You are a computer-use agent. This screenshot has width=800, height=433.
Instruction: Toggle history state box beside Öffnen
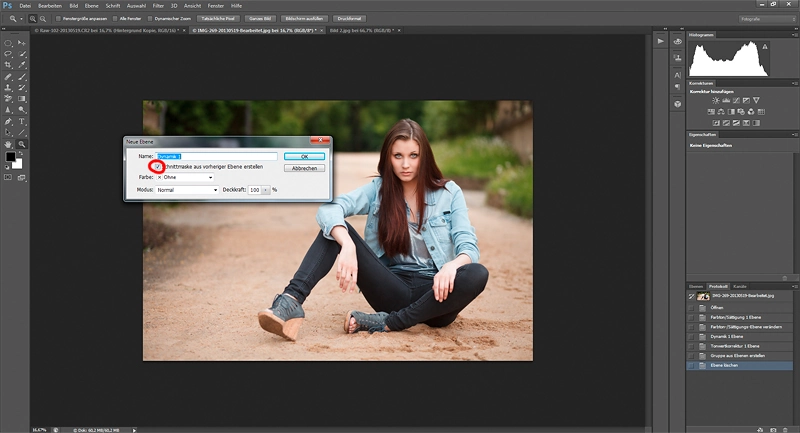coord(691,308)
